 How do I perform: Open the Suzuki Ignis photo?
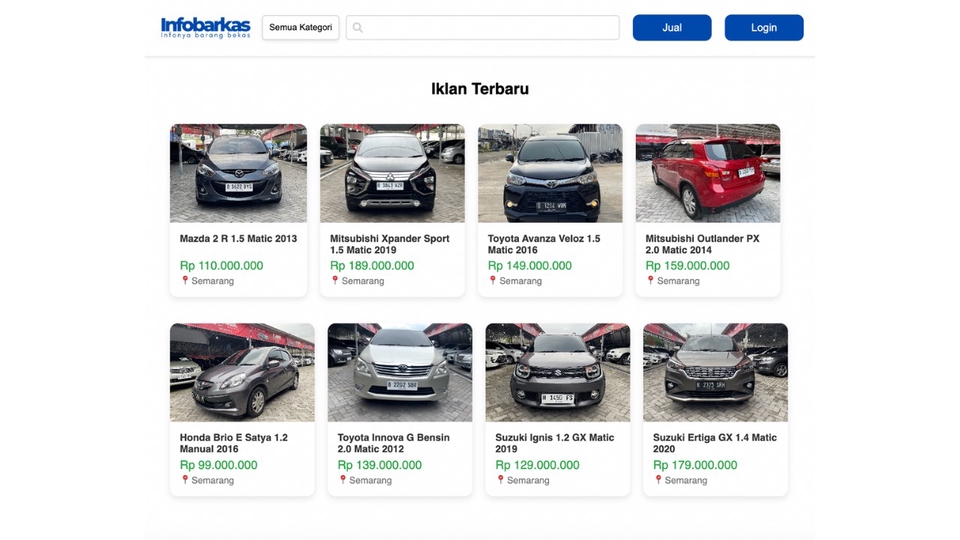(557, 372)
